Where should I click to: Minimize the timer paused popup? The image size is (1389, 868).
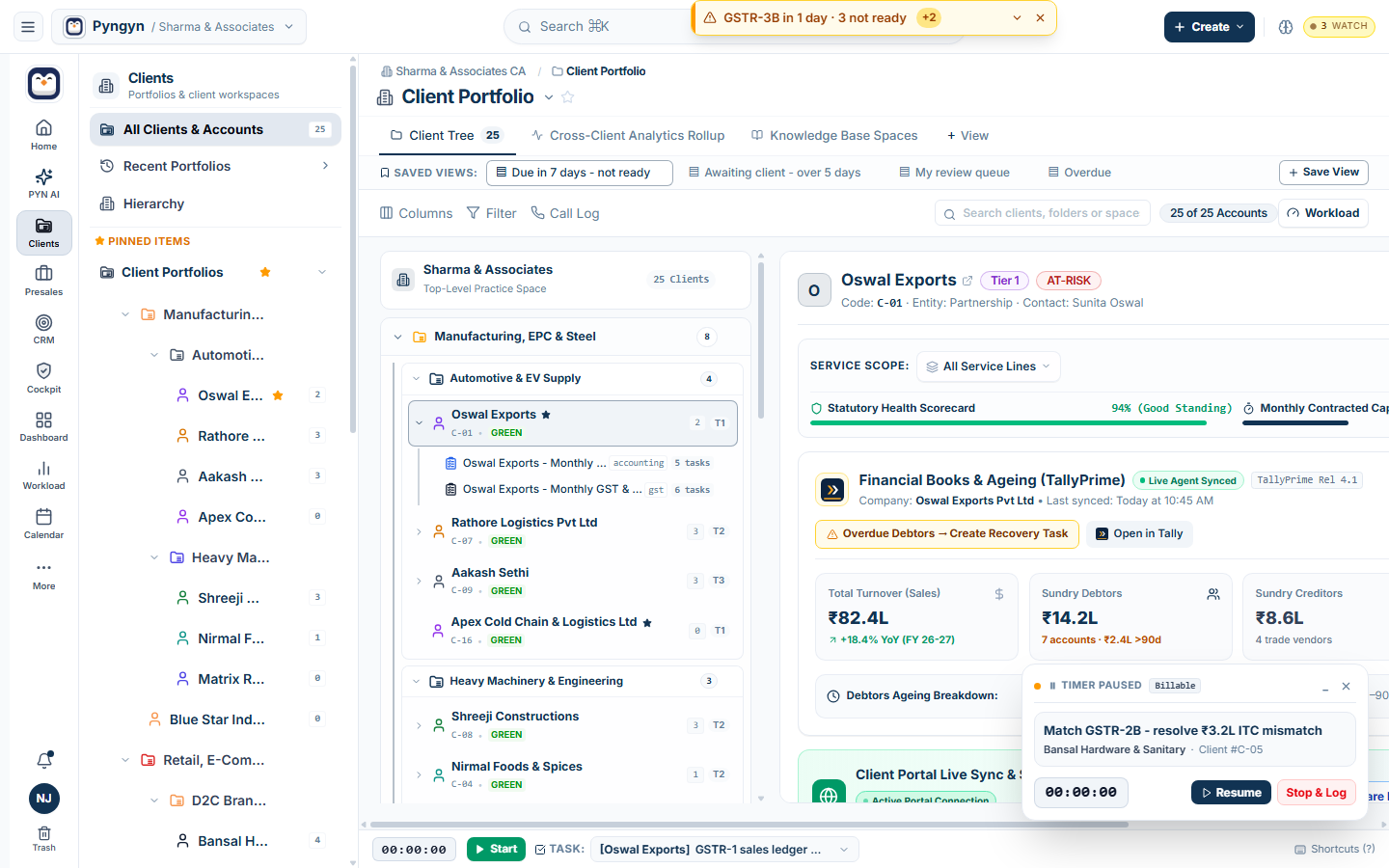coord(1325,687)
